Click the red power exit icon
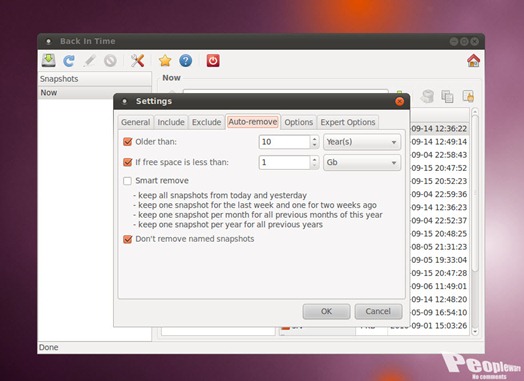 point(213,61)
